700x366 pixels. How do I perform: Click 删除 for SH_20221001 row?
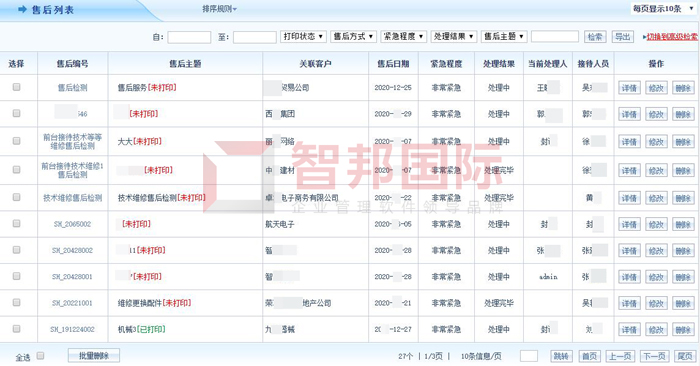click(x=683, y=304)
